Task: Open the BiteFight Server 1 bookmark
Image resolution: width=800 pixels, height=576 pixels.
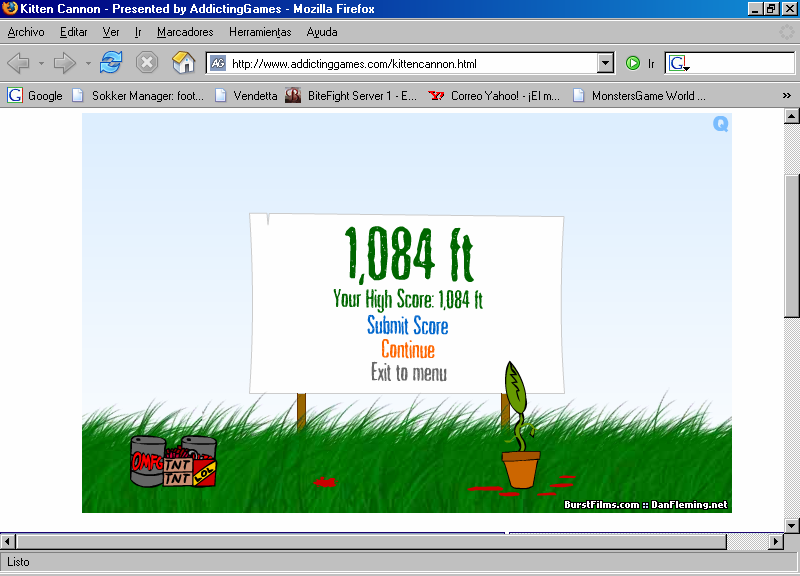Action: 351,96
